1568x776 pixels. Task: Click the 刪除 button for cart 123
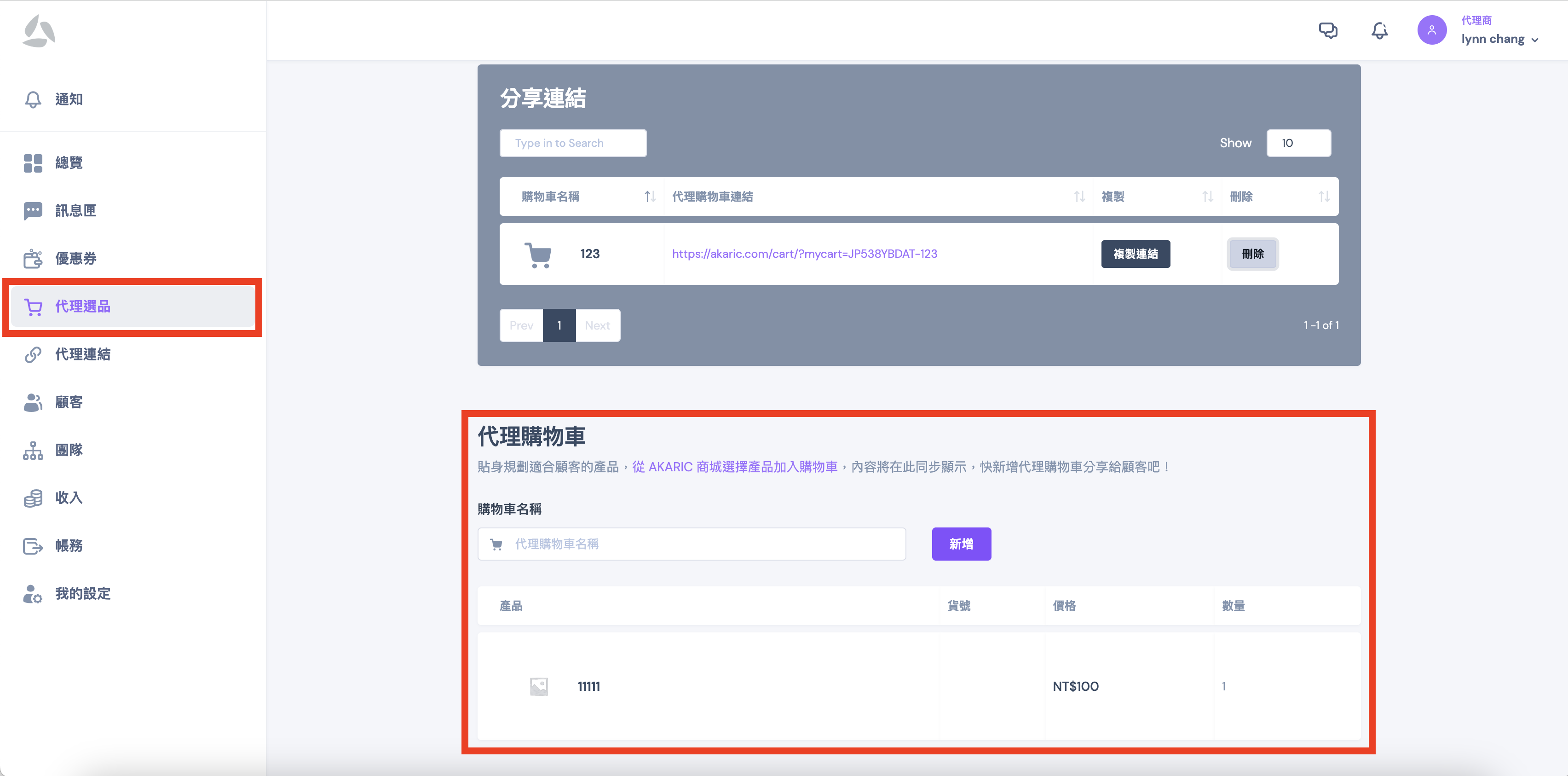(x=1252, y=254)
